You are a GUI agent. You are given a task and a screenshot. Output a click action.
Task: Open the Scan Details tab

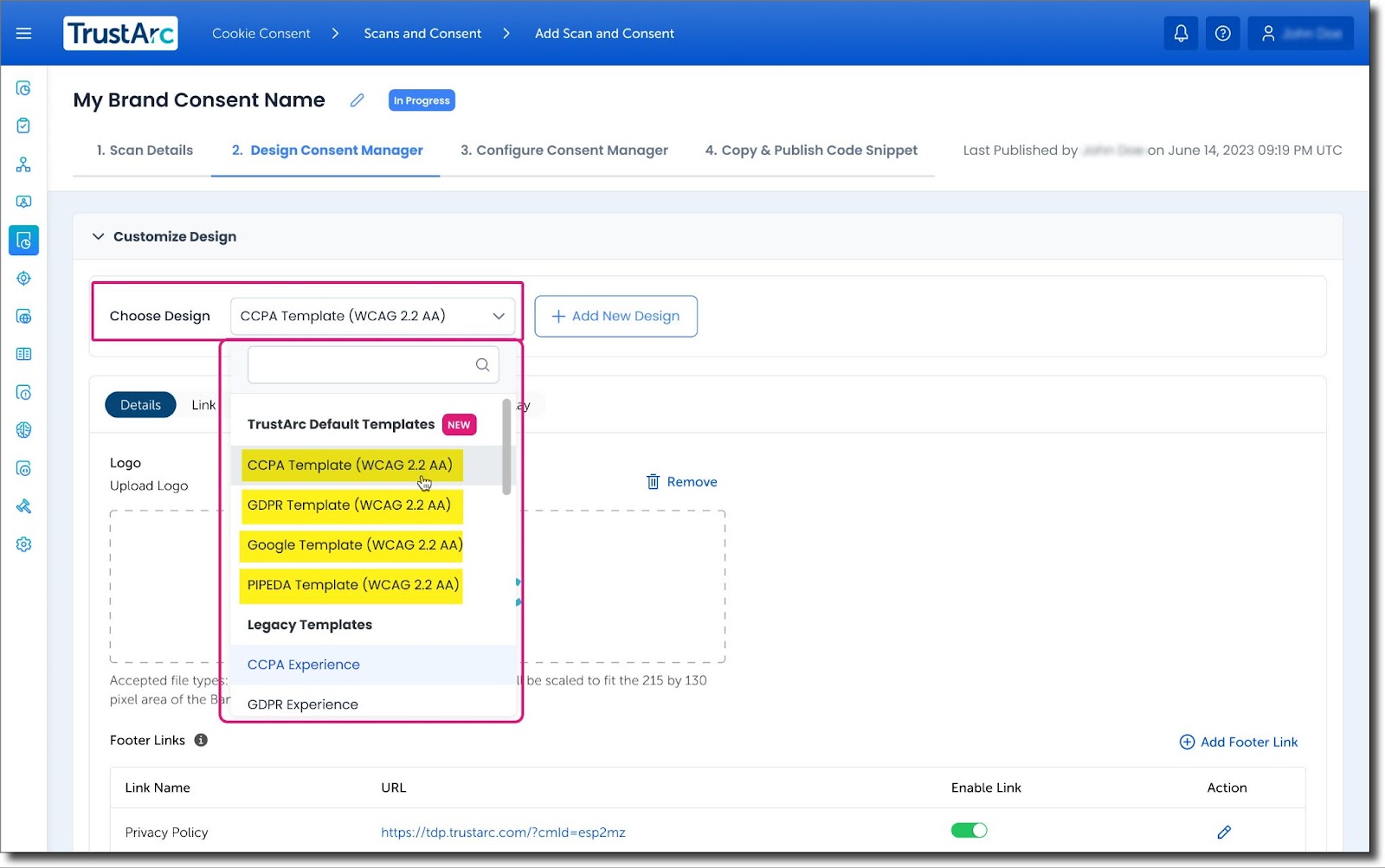click(144, 150)
